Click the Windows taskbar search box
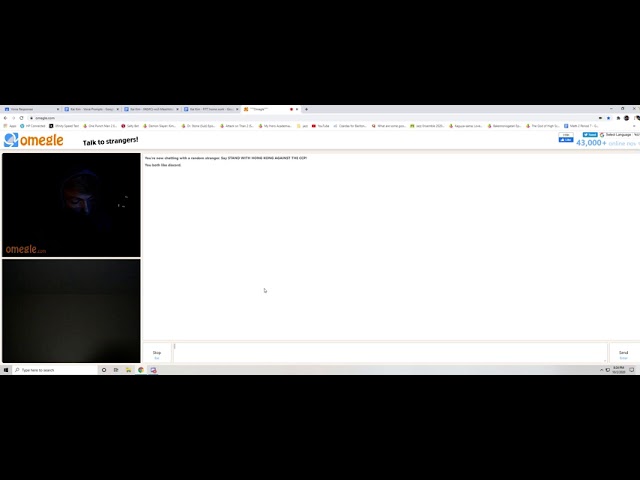This screenshot has height=480, width=640. [x=55, y=370]
